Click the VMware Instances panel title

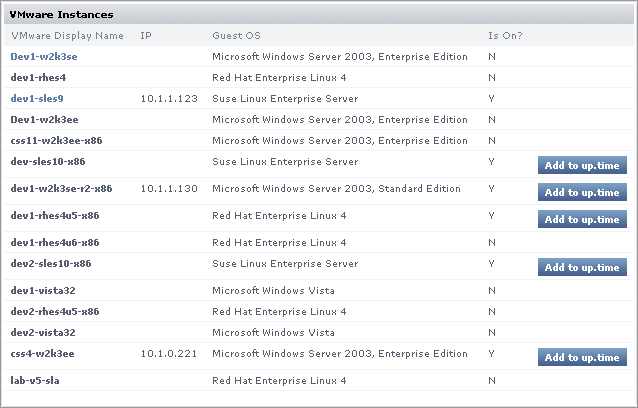pos(61,15)
